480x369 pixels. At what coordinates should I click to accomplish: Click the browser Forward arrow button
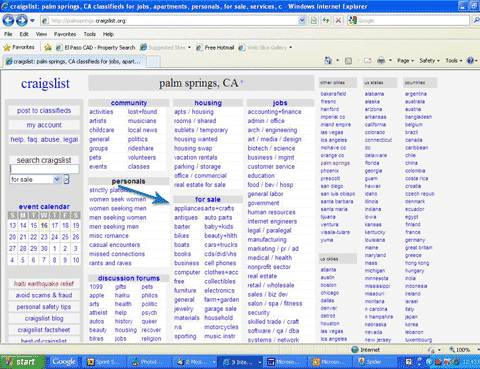coord(22,21)
